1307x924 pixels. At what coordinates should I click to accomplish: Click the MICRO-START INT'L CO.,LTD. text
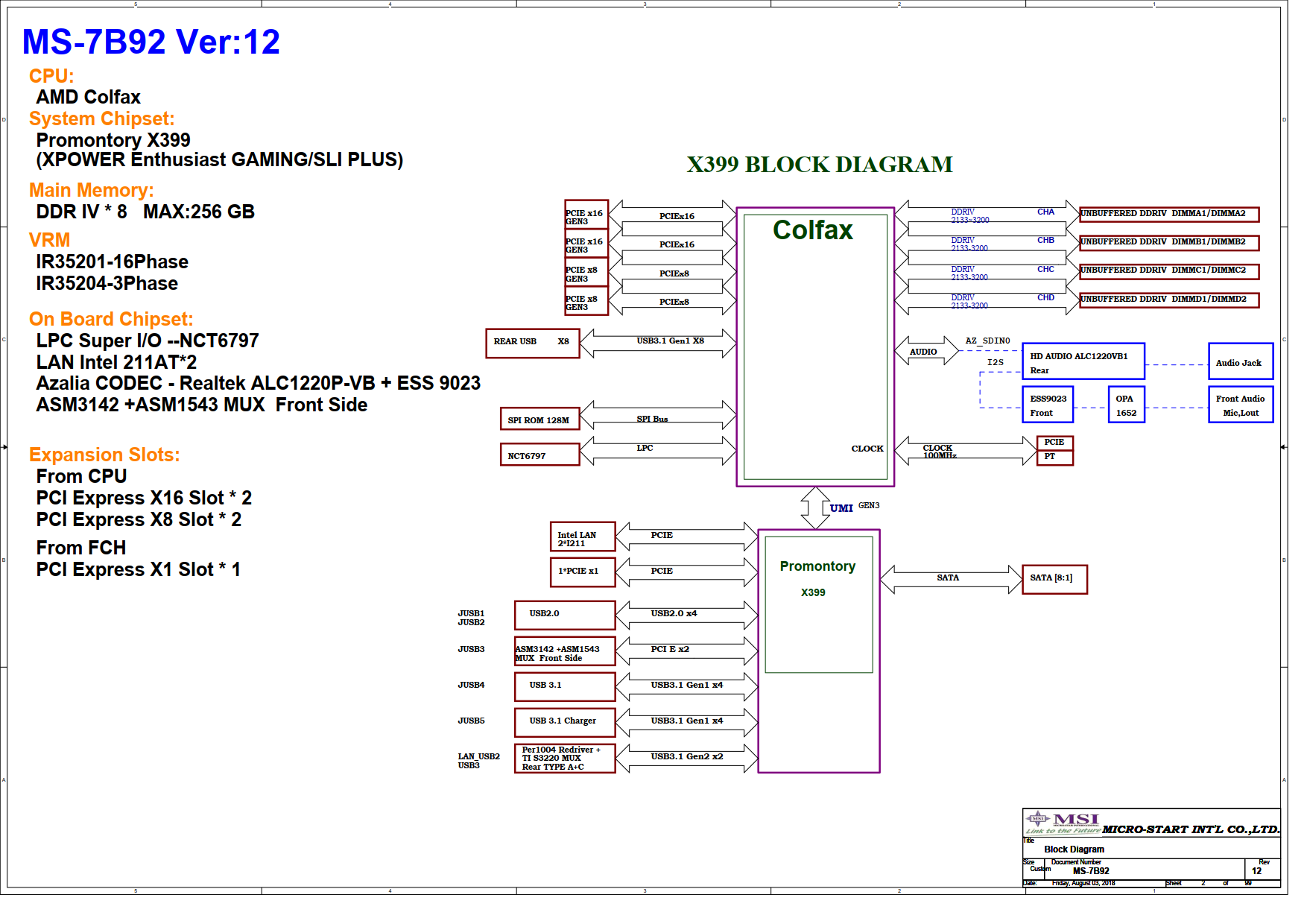click(x=1191, y=829)
